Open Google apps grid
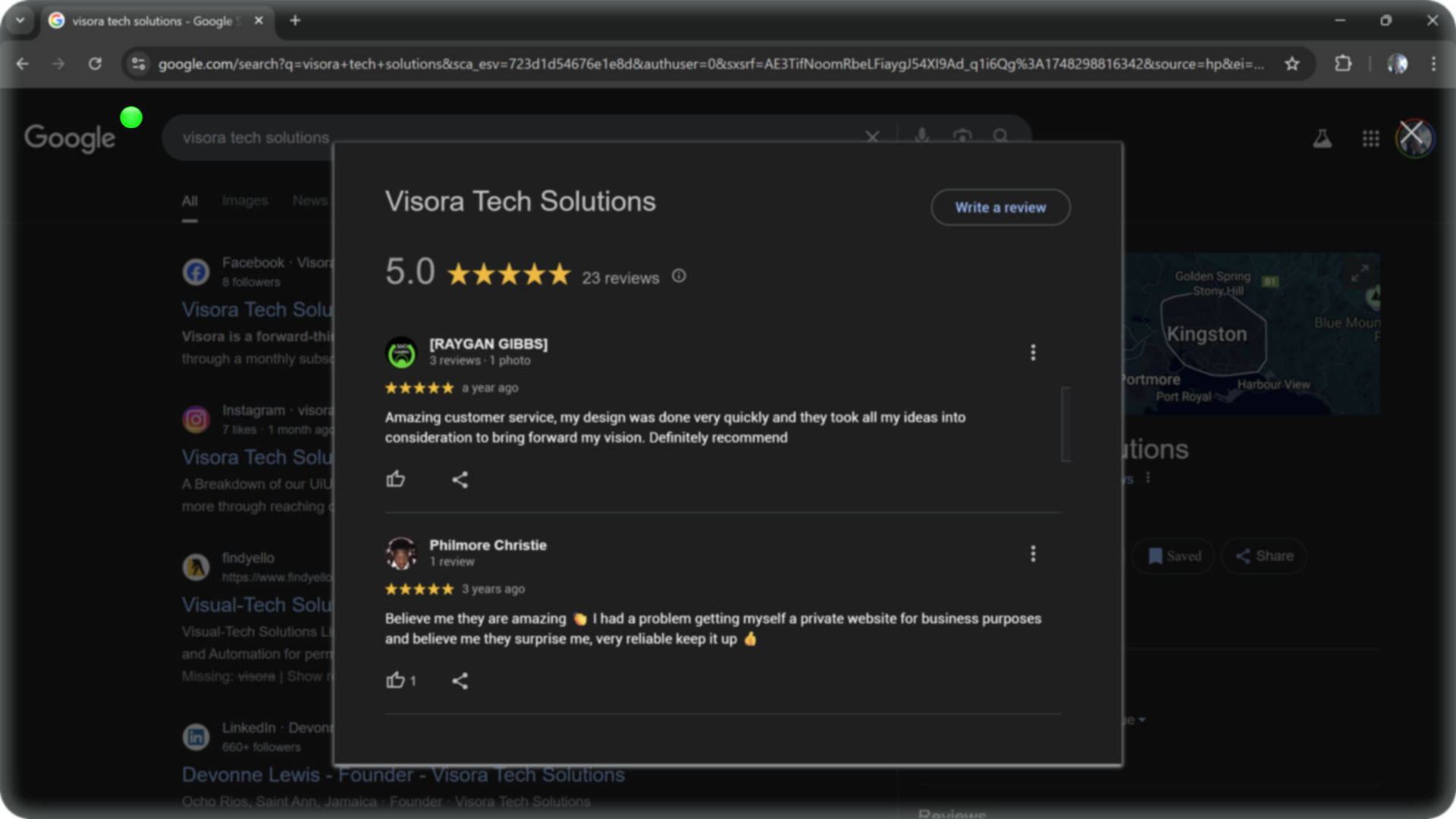The height and width of the screenshot is (819, 1456). pyautogui.click(x=1370, y=138)
